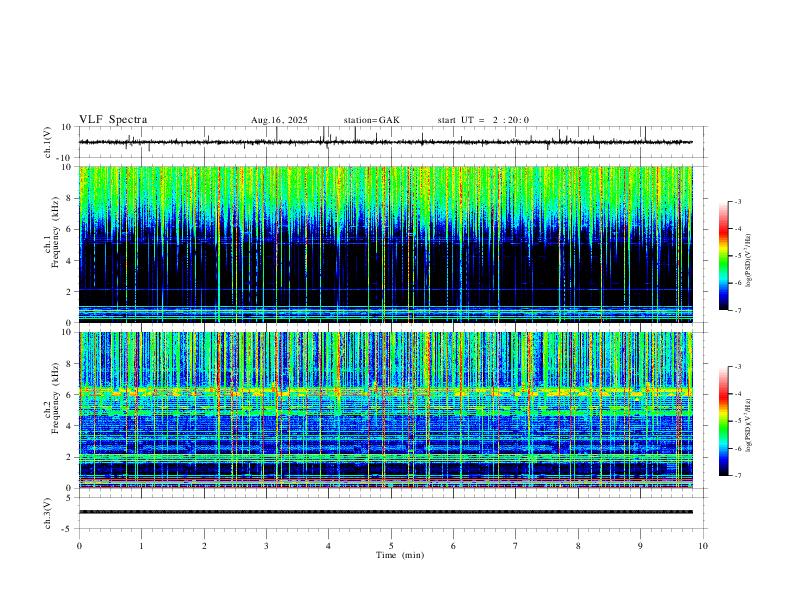This screenshot has width=792, height=612.
Task: Click the ch.2 spectrogram color scale bar
Action: point(723,421)
